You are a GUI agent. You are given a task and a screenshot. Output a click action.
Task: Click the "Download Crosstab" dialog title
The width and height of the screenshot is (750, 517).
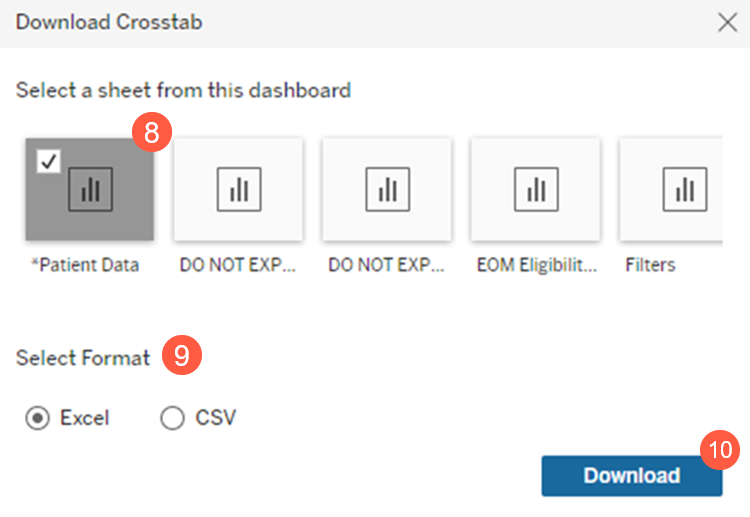(109, 22)
